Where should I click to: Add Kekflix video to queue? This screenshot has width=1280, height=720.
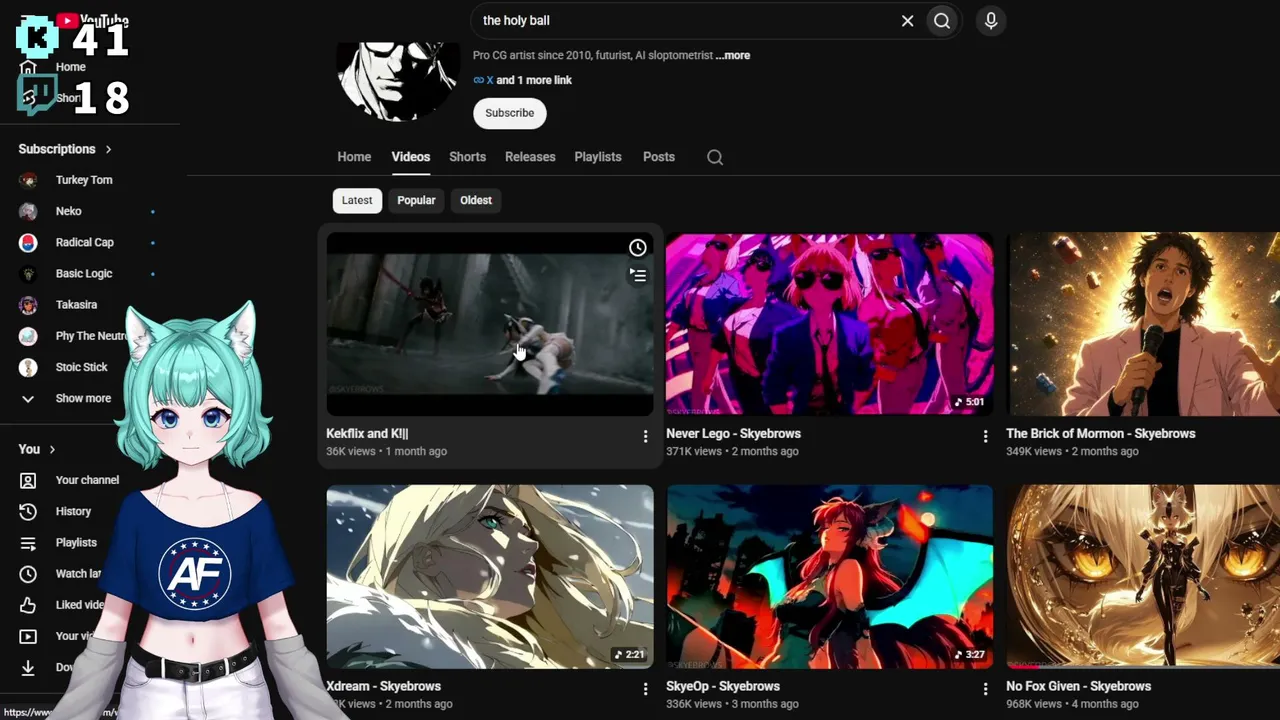[x=638, y=275]
